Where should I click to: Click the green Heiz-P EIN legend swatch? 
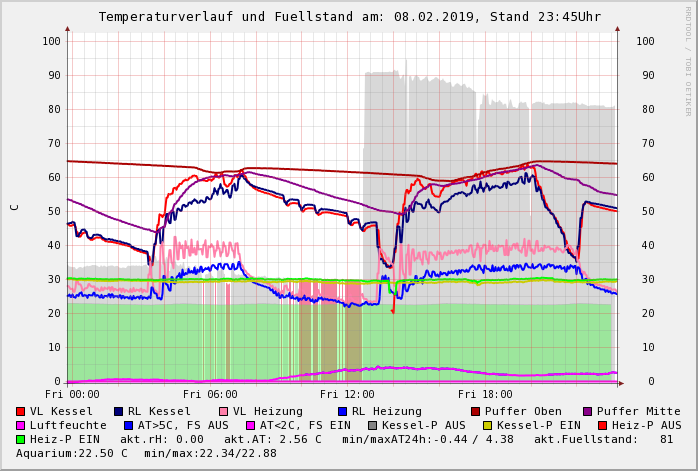[21, 439]
